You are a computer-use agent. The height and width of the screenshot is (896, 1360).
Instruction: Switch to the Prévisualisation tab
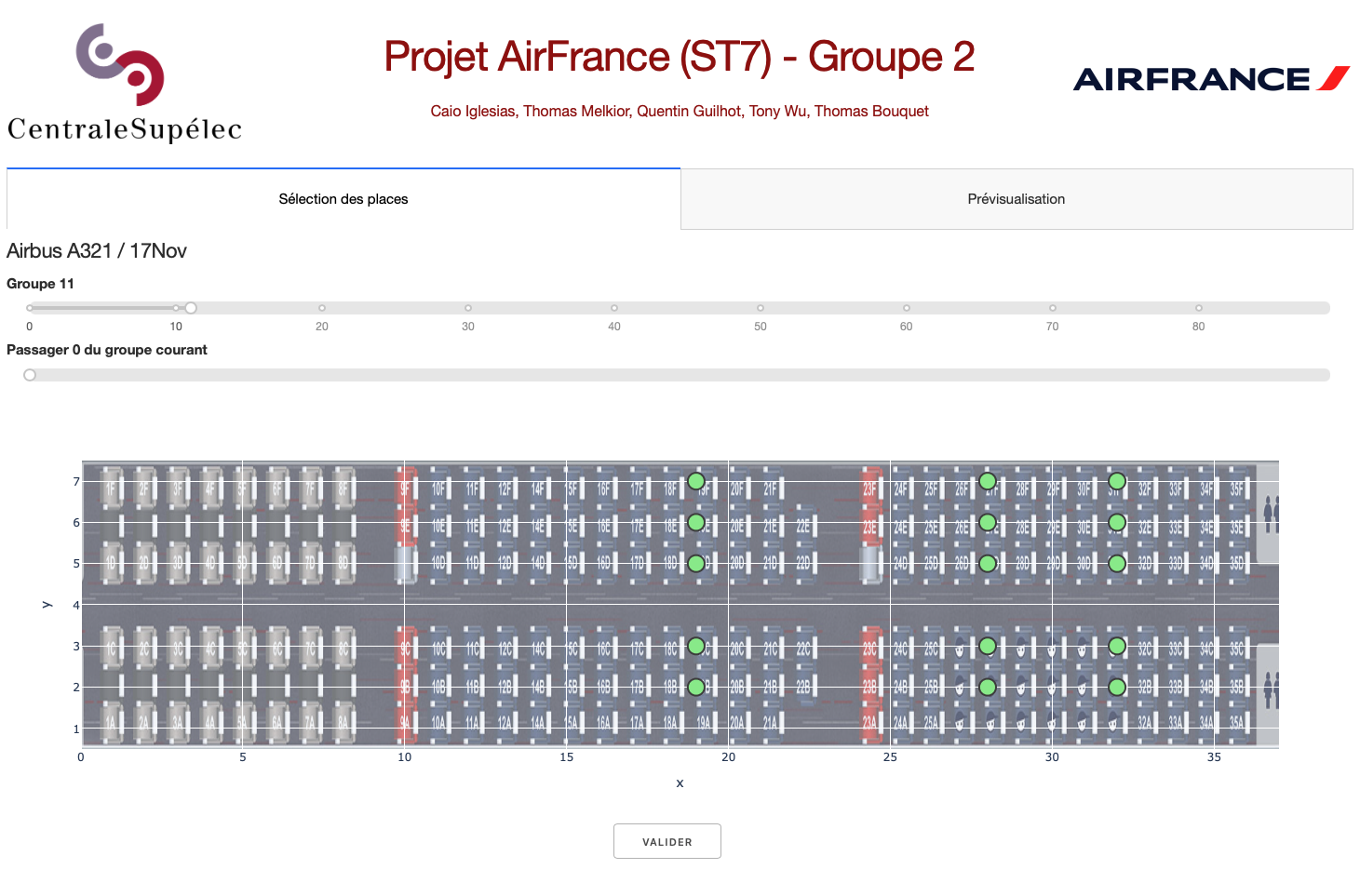1017,199
